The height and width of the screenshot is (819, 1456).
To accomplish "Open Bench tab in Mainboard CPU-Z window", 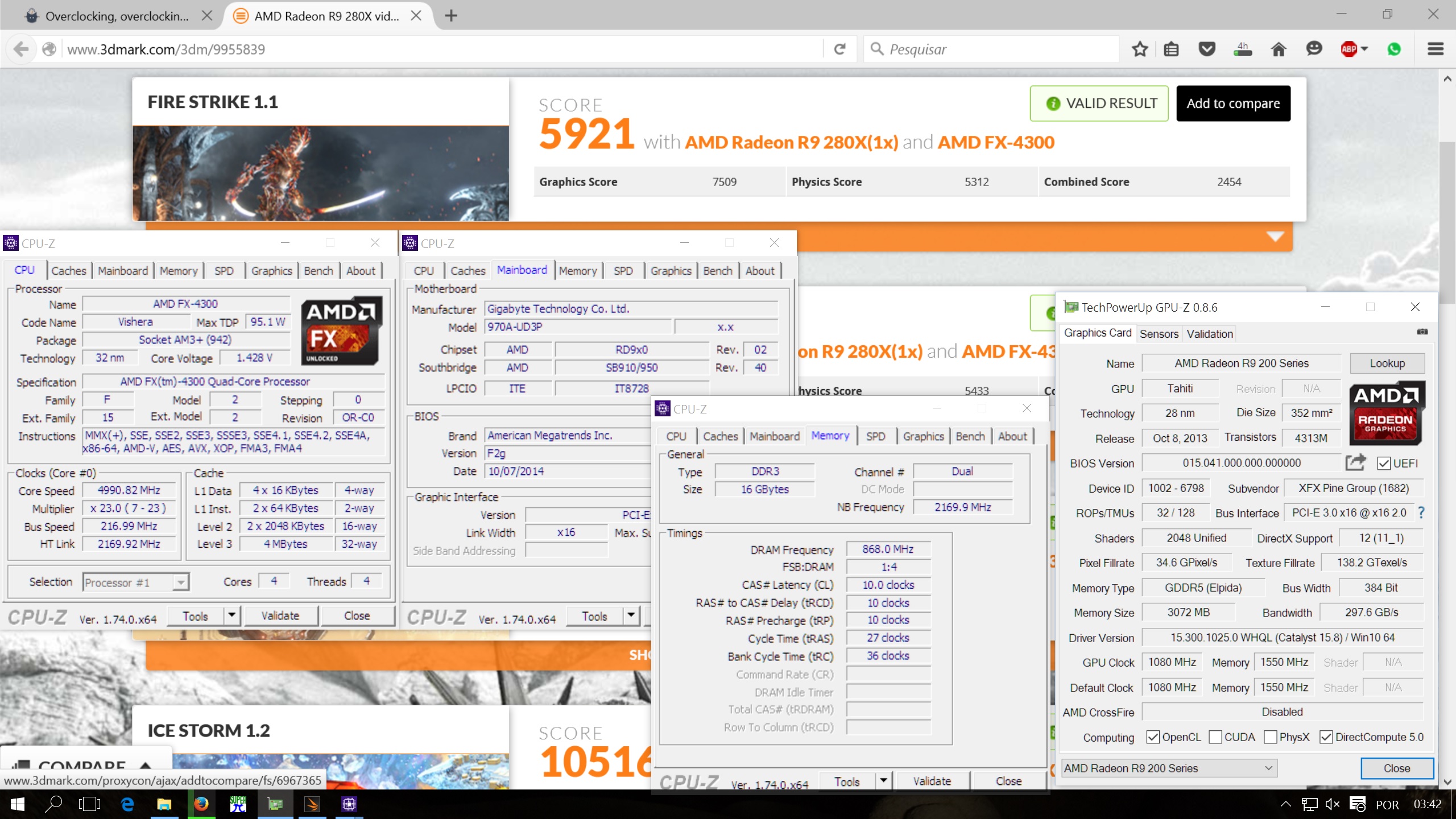I will click(x=718, y=271).
